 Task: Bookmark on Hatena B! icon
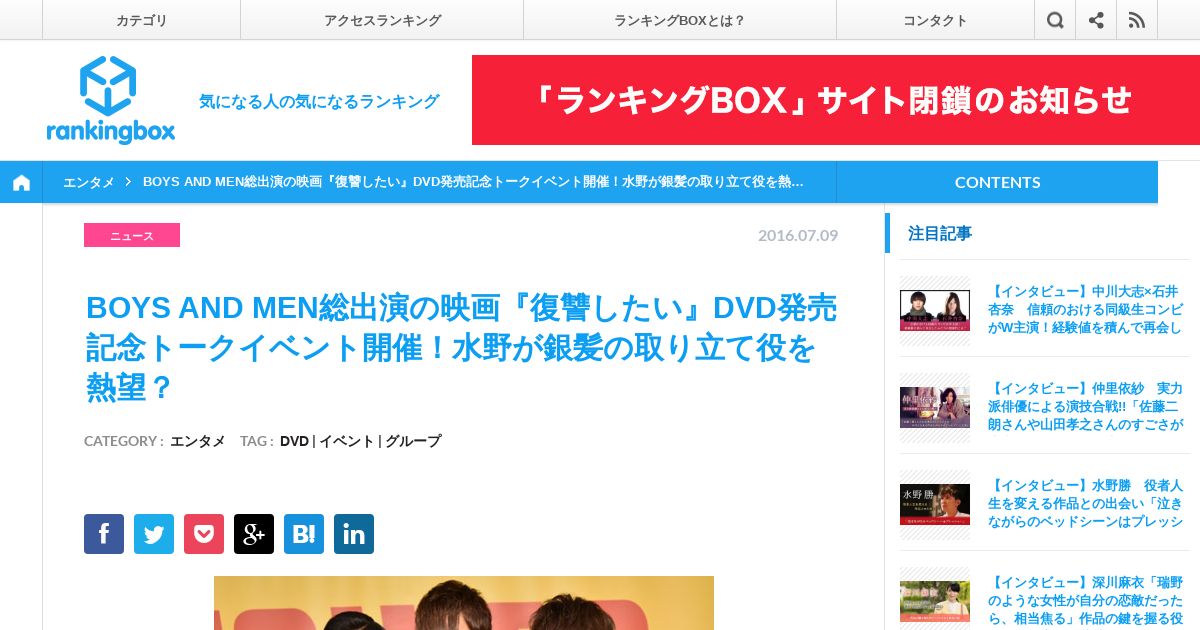click(304, 534)
